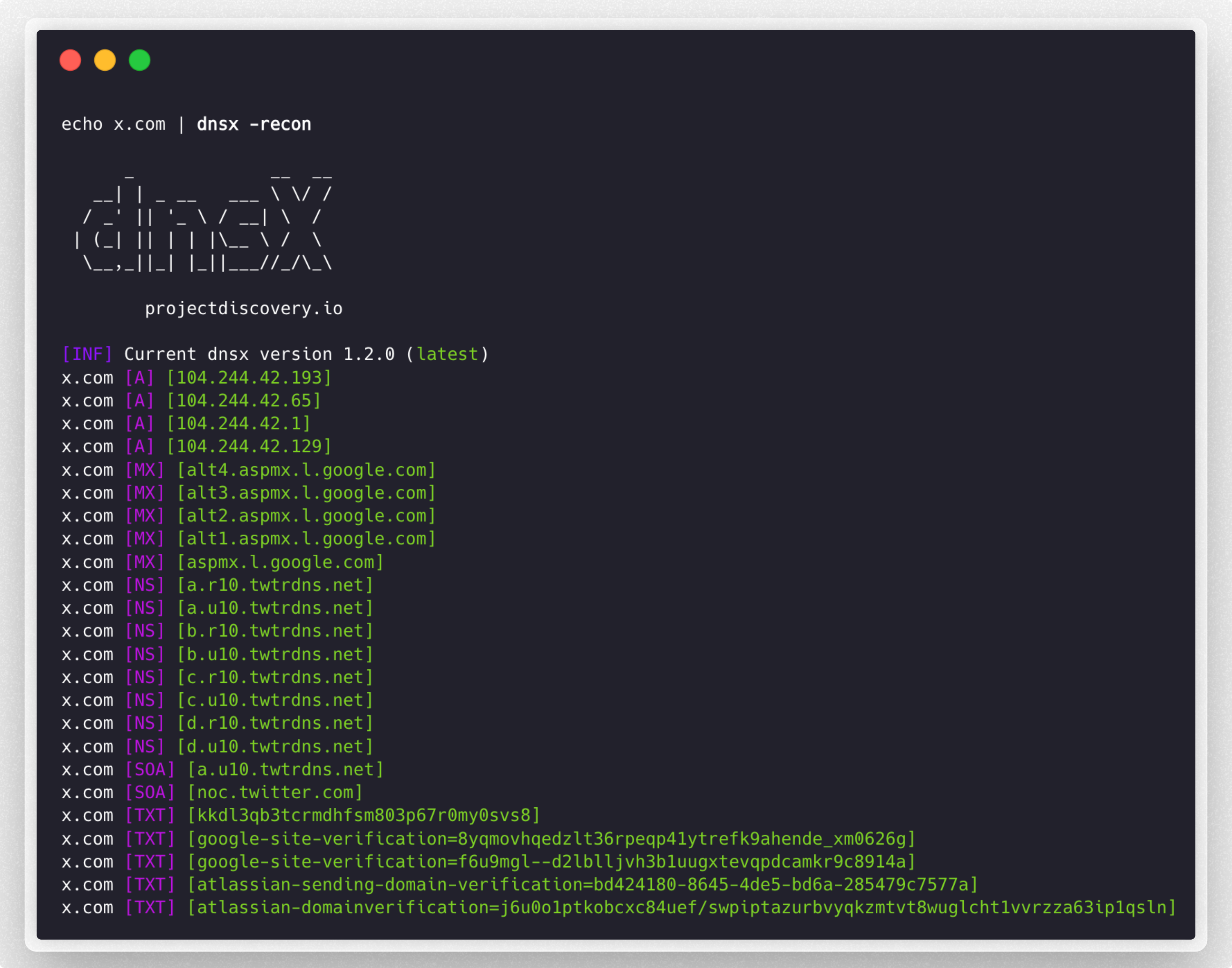The image size is (1232, 968).
Task: Select the first [A] record label
Action: pyautogui.click(x=139, y=378)
